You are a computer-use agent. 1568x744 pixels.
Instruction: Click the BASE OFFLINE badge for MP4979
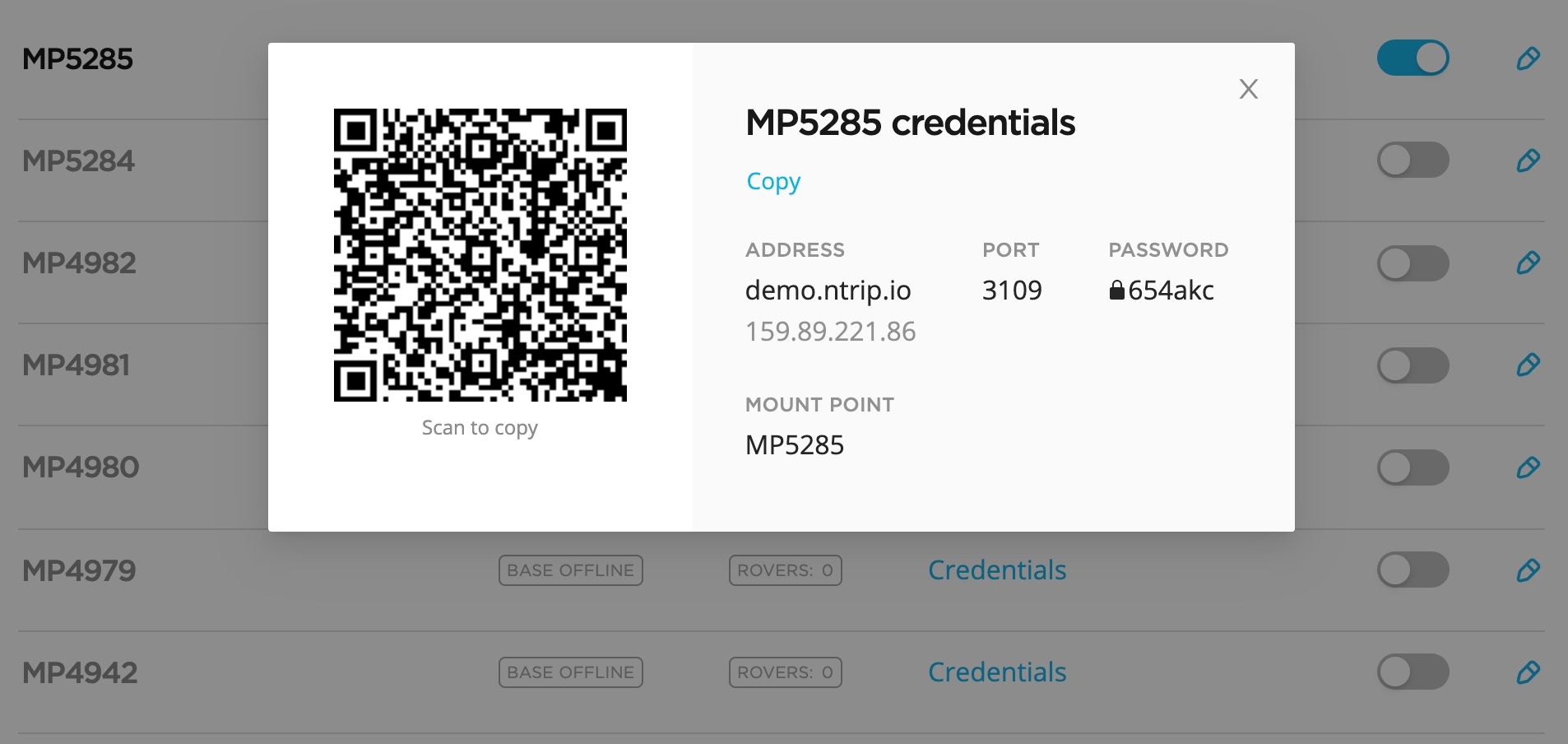pyautogui.click(x=570, y=570)
